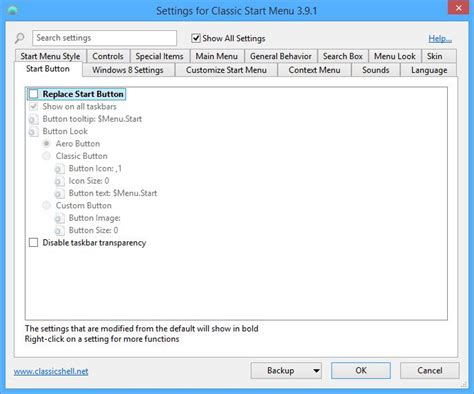Open the Language tab
The width and height of the screenshot is (474, 394).
pos(429,70)
